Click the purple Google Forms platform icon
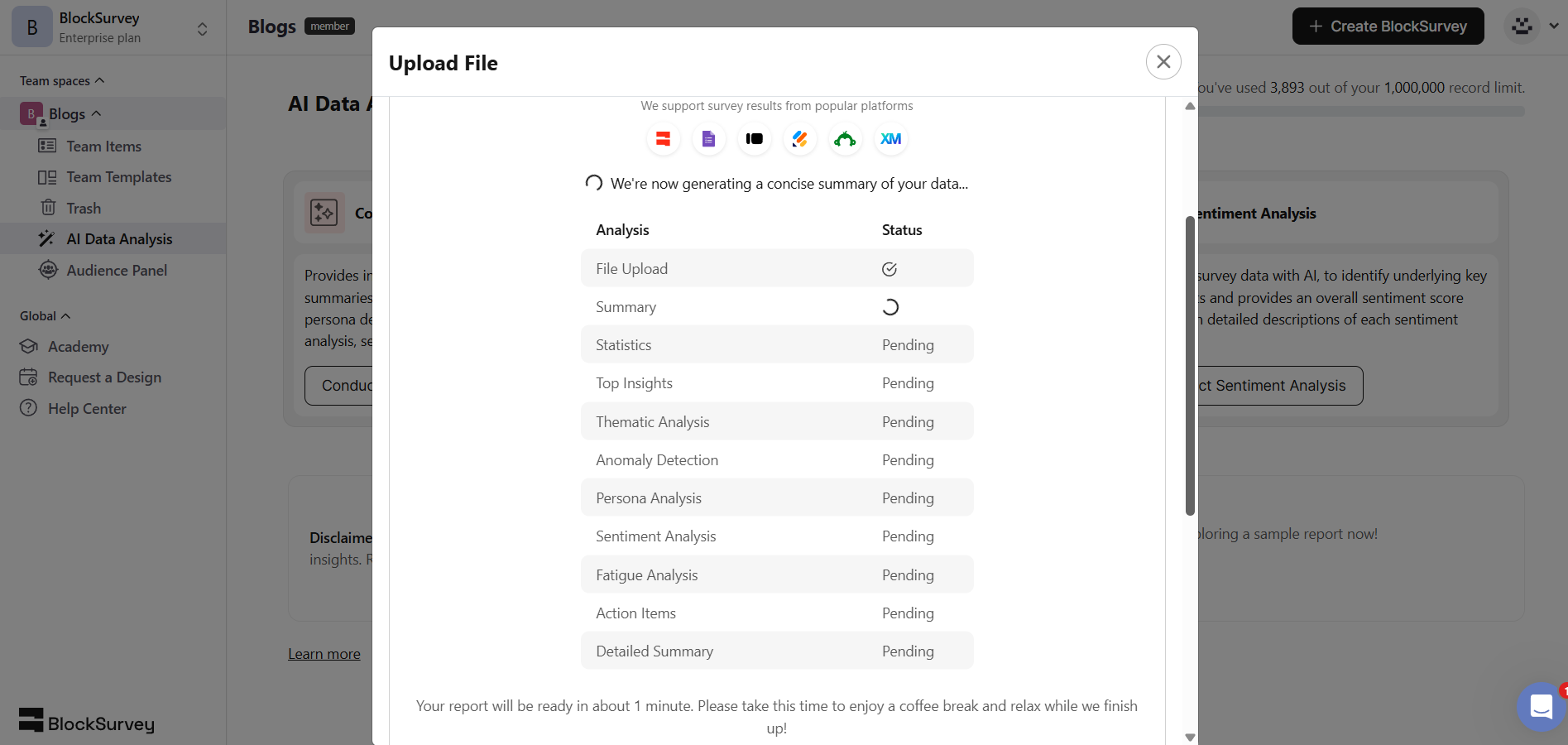This screenshot has width=1568, height=745. (x=708, y=139)
